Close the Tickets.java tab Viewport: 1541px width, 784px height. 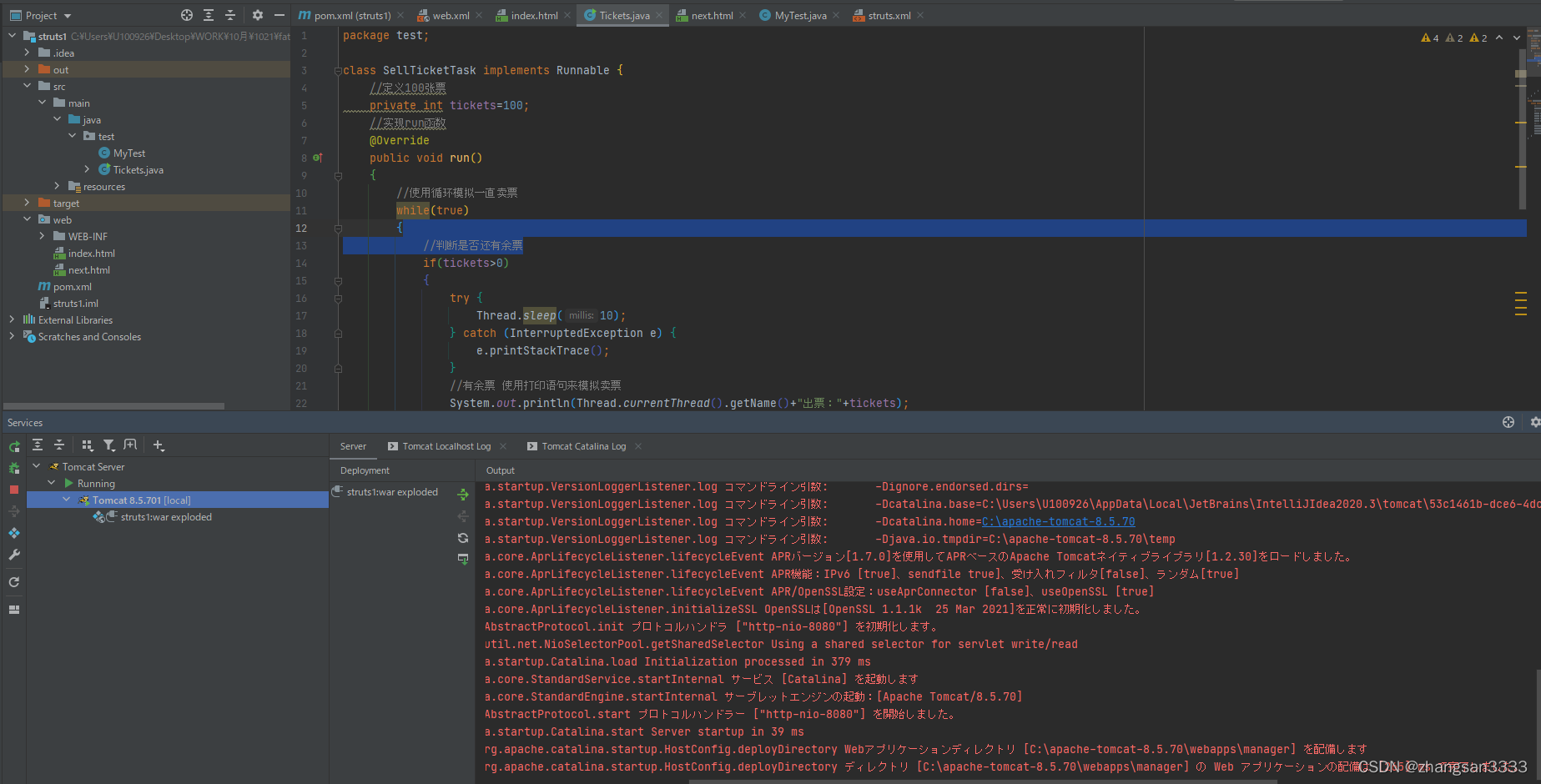click(659, 15)
